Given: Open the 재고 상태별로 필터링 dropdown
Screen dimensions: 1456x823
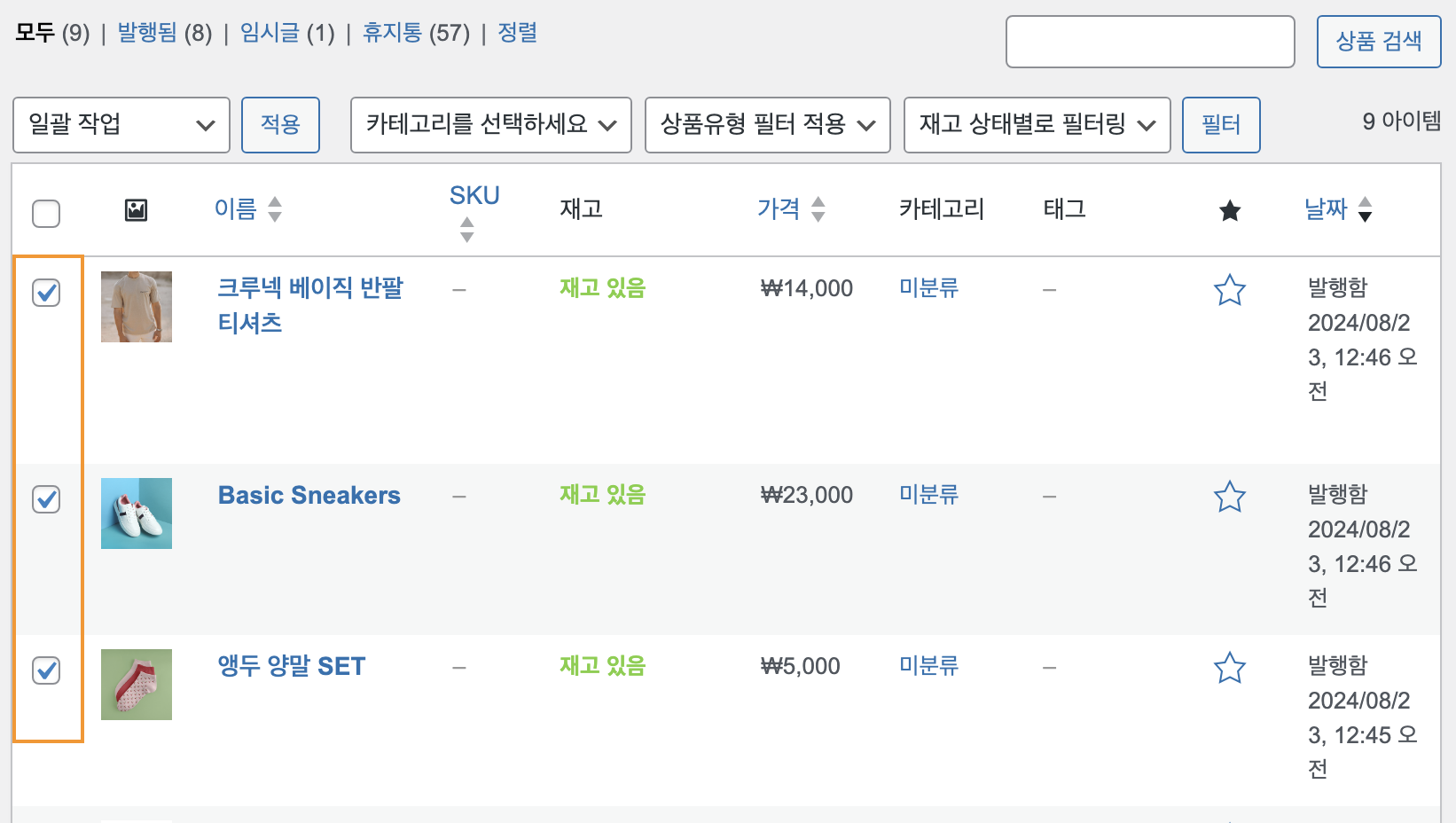Looking at the screenshot, I should 1037,125.
